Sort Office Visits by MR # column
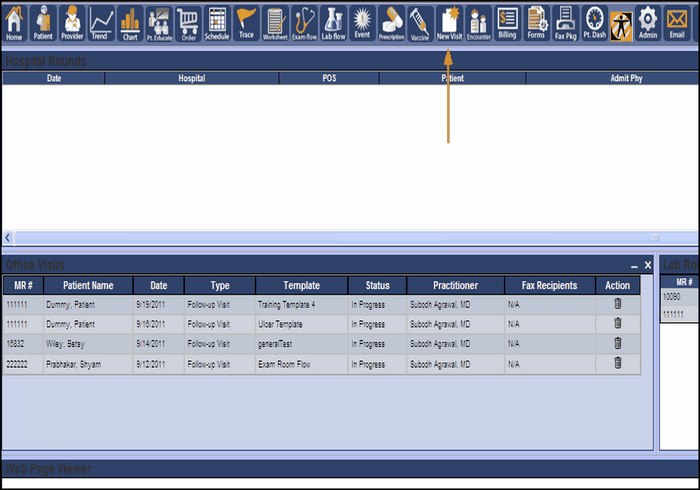700x490 pixels. coord(23,286)
